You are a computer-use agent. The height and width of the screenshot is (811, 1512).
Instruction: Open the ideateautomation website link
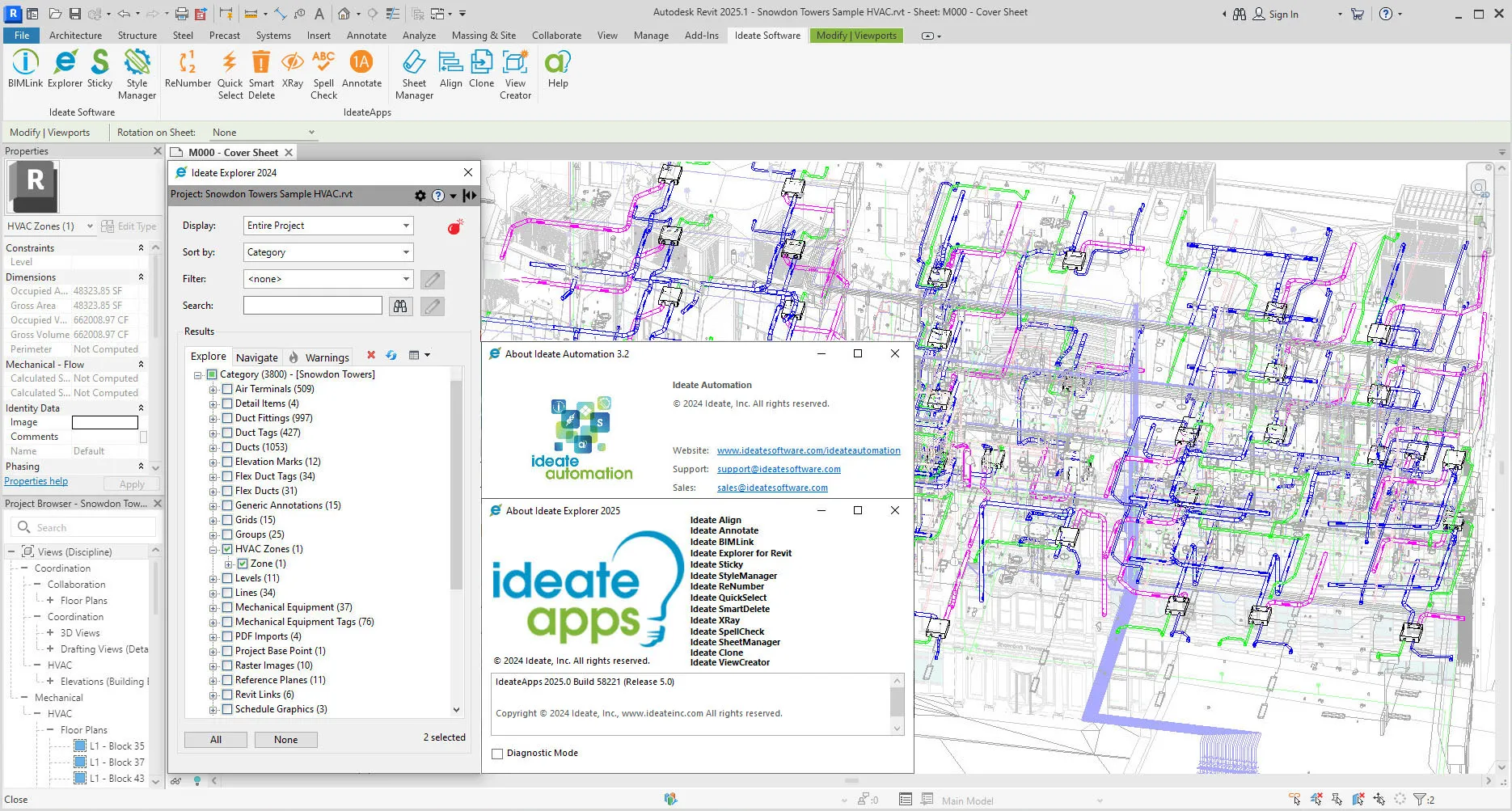809,451
